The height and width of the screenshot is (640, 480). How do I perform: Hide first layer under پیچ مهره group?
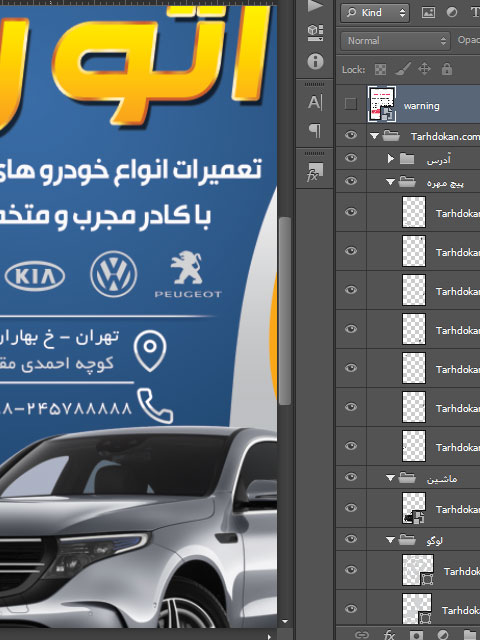(x=351, y=212)
